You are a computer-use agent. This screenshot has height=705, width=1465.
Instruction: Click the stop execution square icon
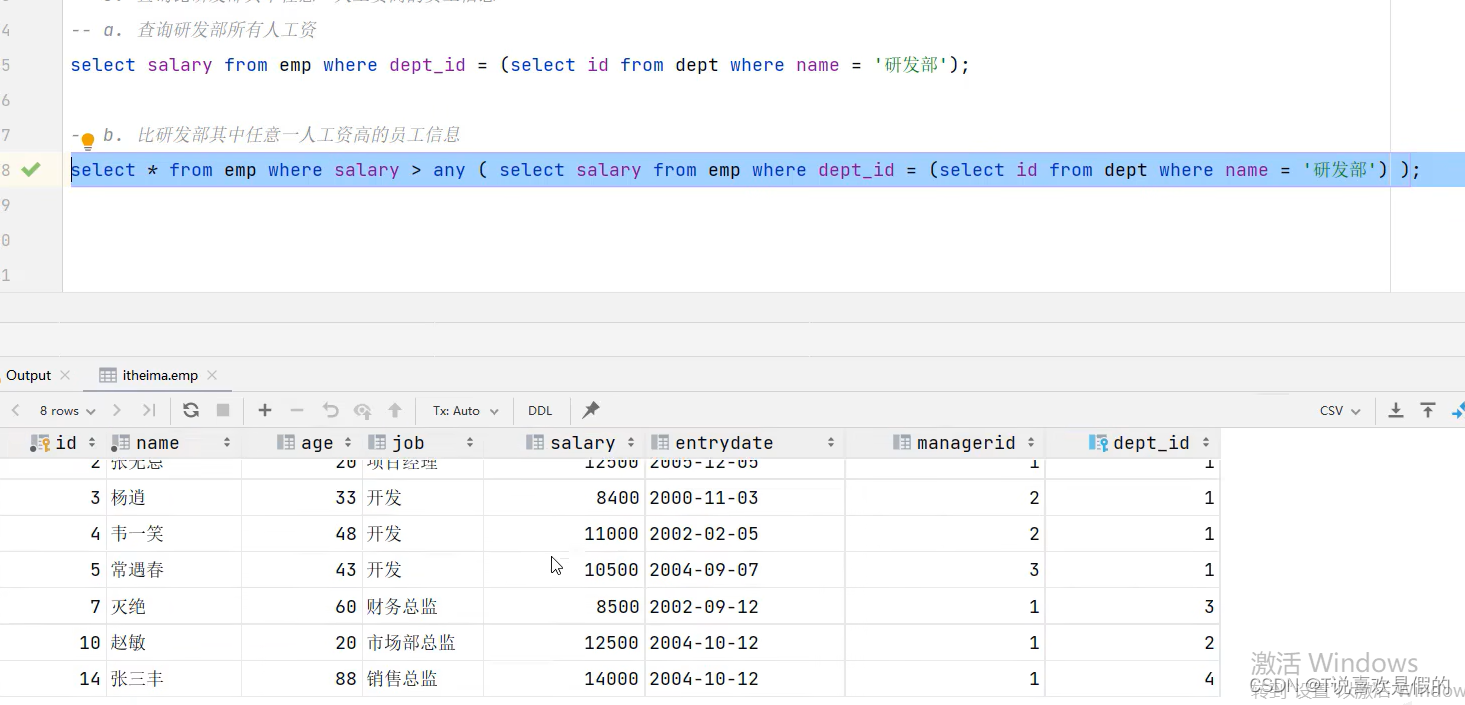(x=223, y=410)
